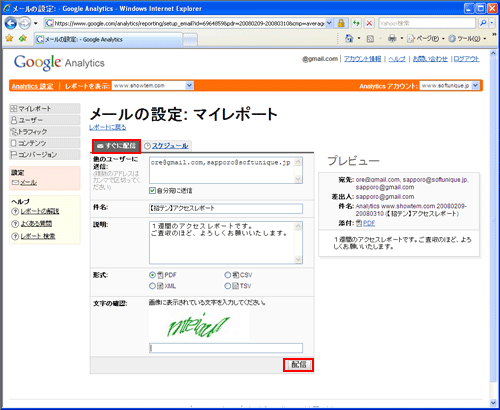Screen dimensions: 500x410
Task: Select the メールの設定 - Google Analytics tab
Action: [x=108, y=39]
